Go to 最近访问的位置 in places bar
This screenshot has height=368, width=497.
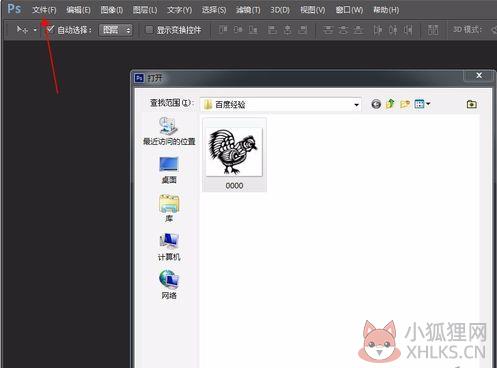click(169, 131)
